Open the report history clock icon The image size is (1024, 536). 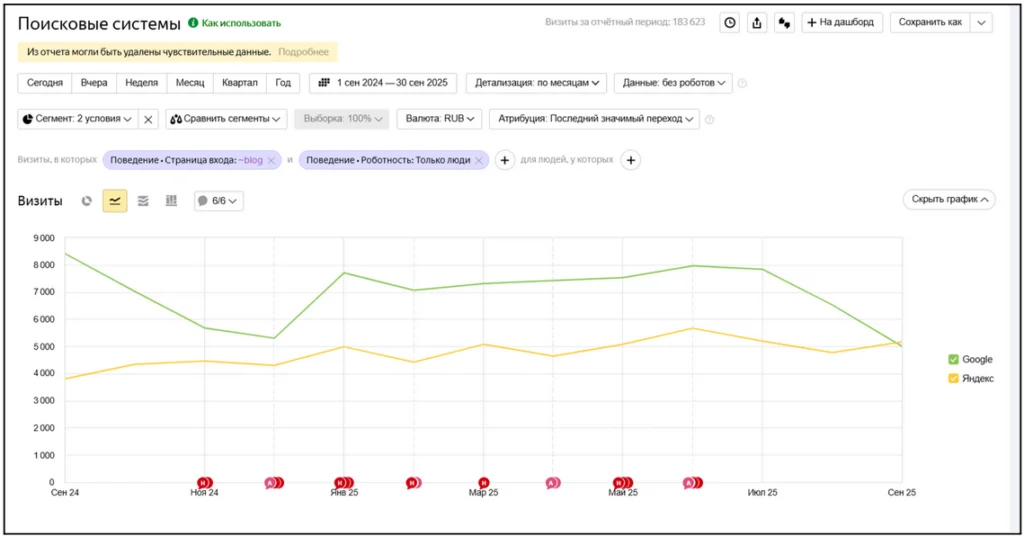click(x=729, y=23)
